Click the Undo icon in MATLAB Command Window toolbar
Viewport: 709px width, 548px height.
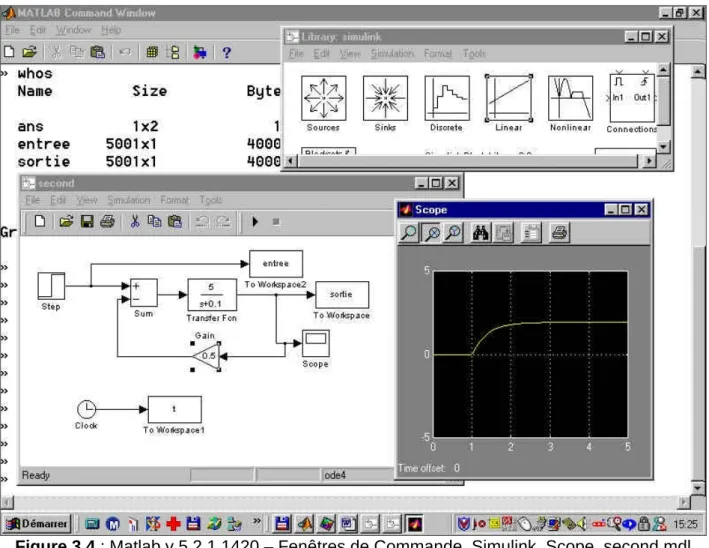[125, 52]
